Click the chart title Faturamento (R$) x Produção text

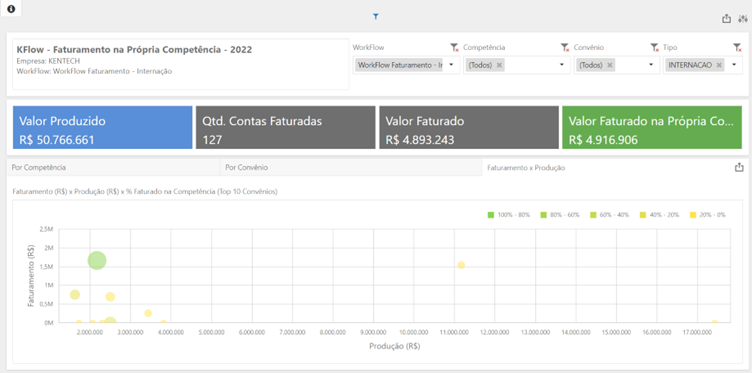(145, 191)
